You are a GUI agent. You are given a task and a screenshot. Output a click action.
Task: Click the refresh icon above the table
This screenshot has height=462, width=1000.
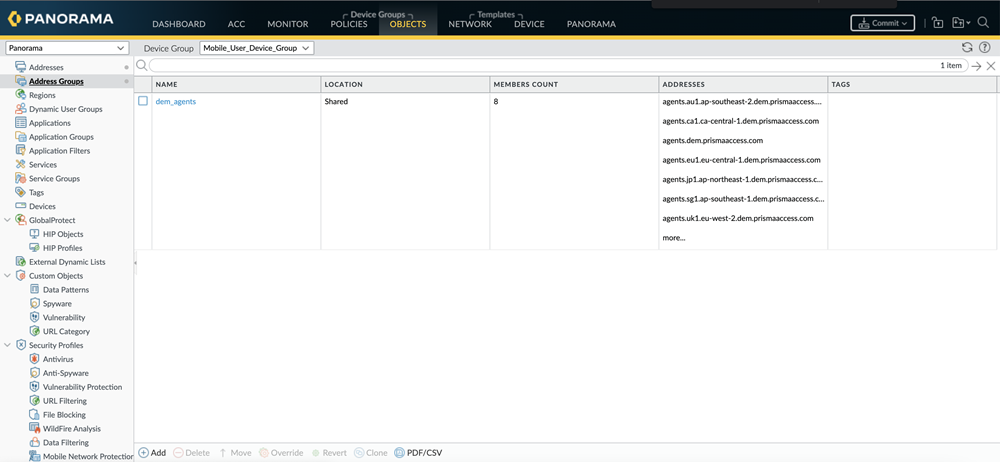(967, 47)
